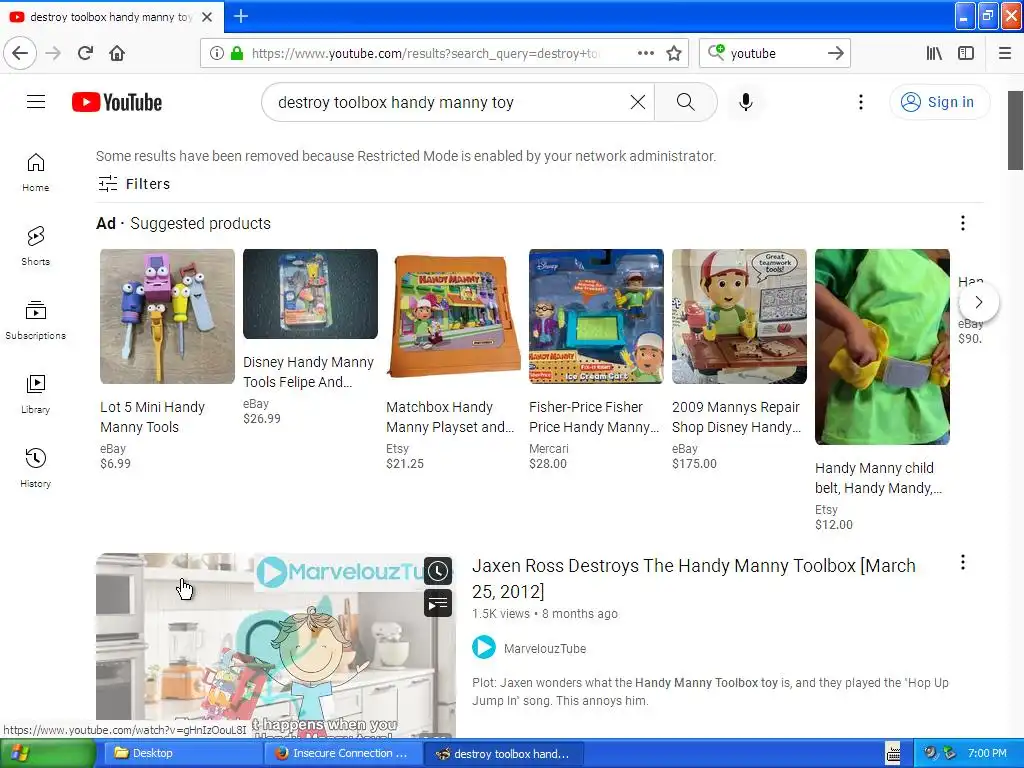Bookmark this page with the star
Viewport: 1024px width, 768px height.
pyautogui.click(x=674, y=53)
